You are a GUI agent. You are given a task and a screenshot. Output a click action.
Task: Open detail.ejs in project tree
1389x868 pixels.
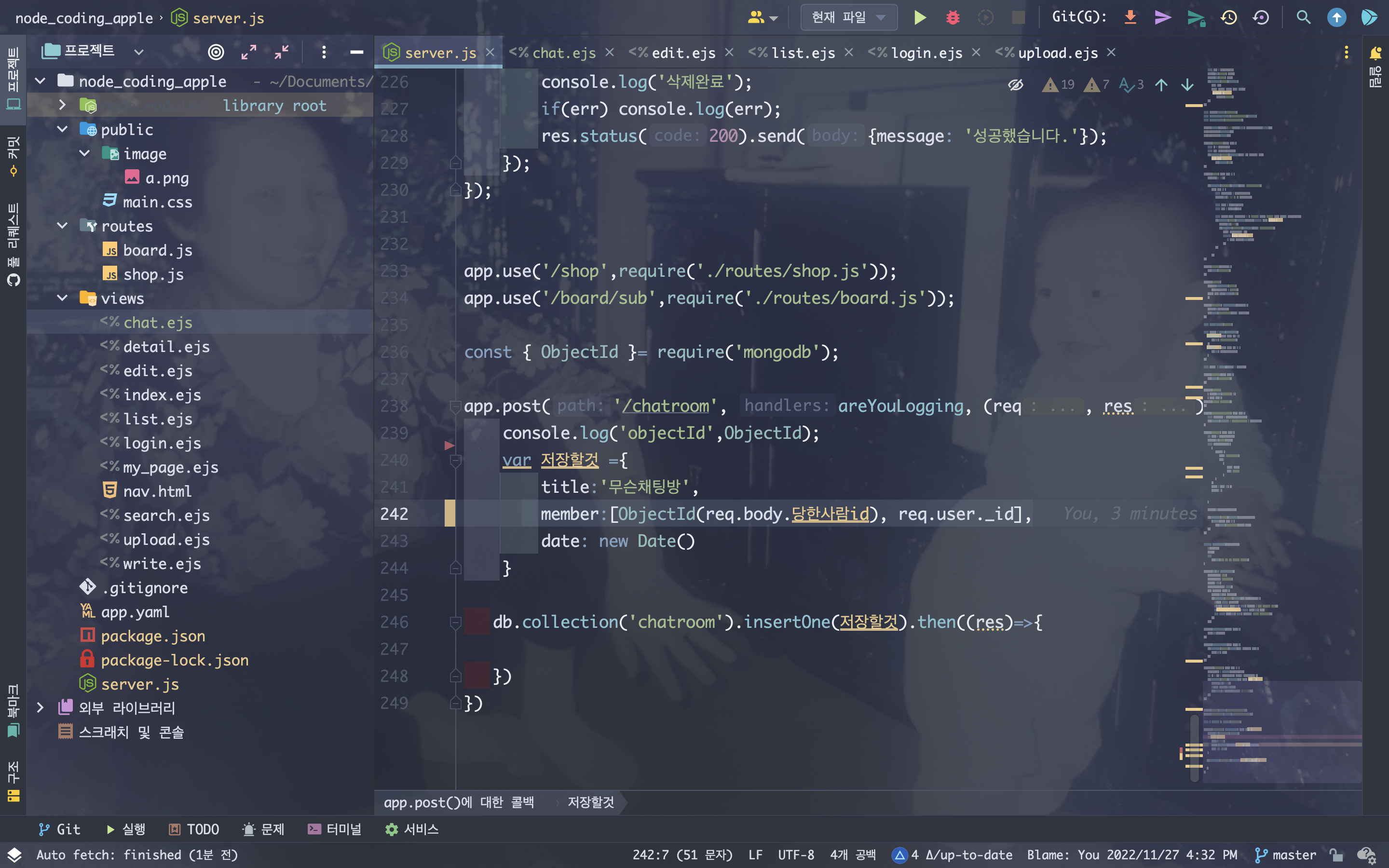(x=166, y=346)
